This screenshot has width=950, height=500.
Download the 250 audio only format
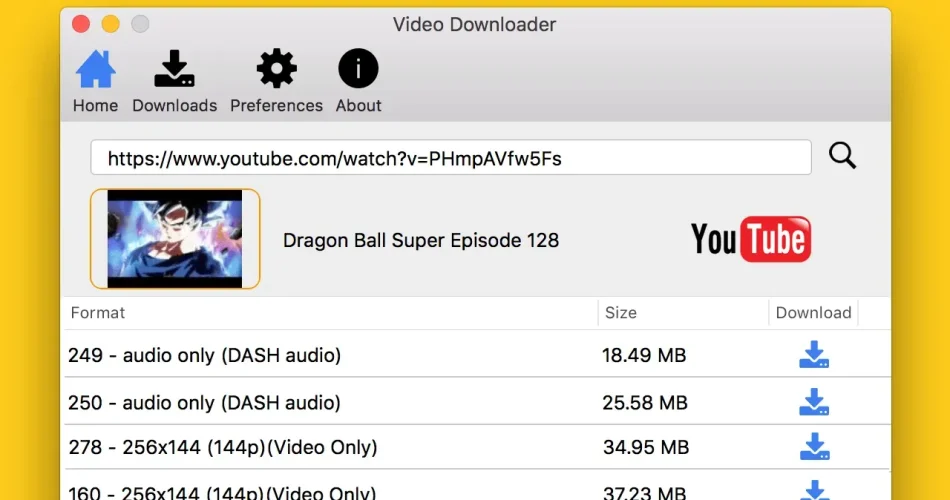click(x=814, y=402)
